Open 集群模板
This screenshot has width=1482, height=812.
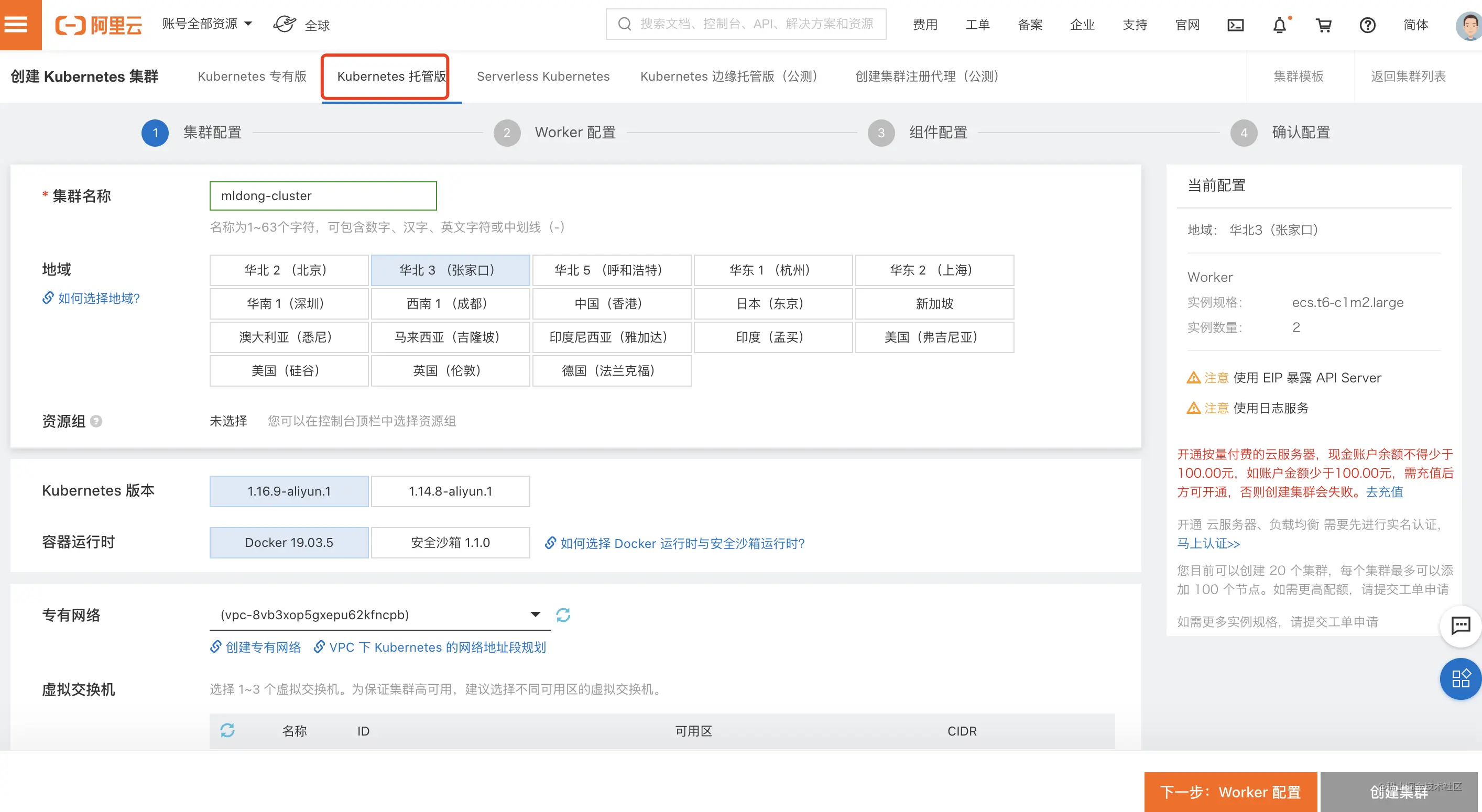point(1299,76)
